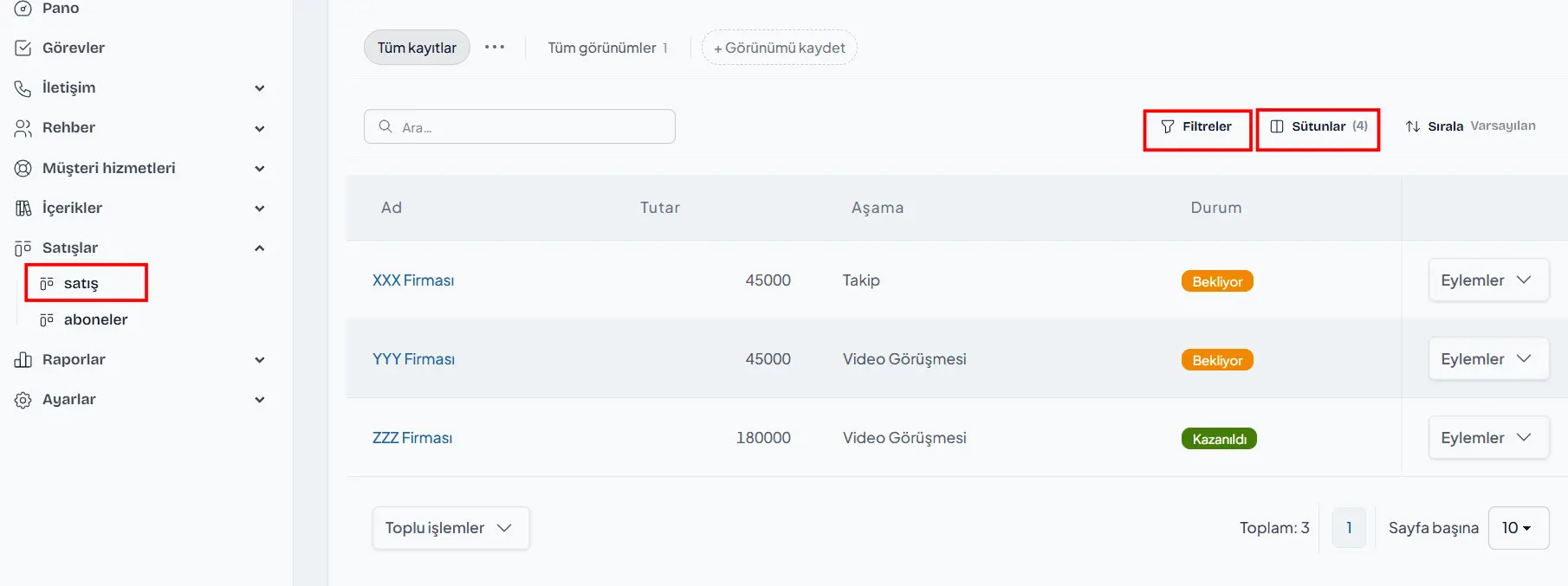Open the Sayfa başına page size dropdown
Image resolution: width=1568 pixels, height=586 pixels.
click(1519, 528)
